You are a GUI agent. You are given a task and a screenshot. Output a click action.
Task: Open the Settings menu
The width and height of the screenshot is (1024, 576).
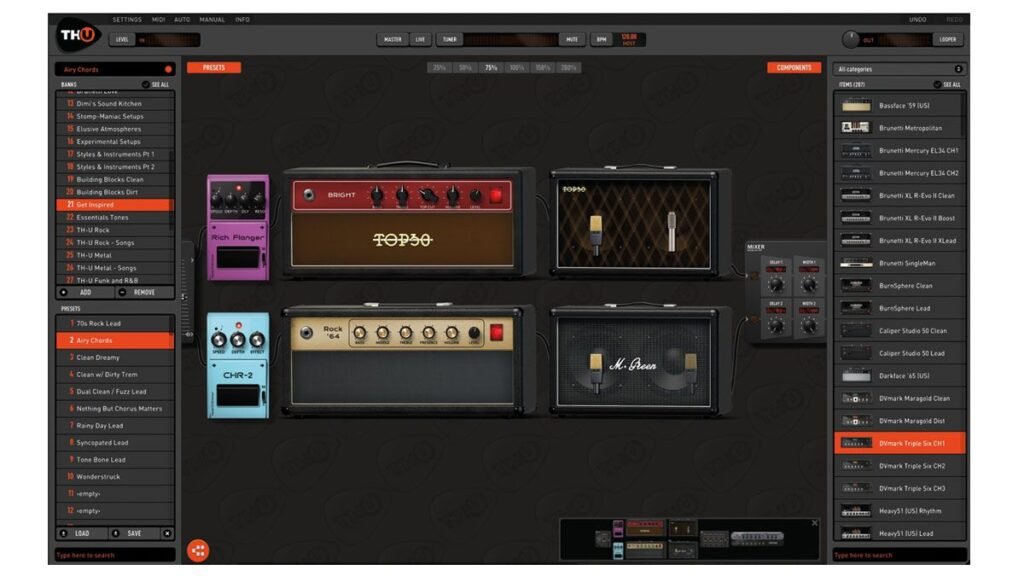click(x=127, y=19)
